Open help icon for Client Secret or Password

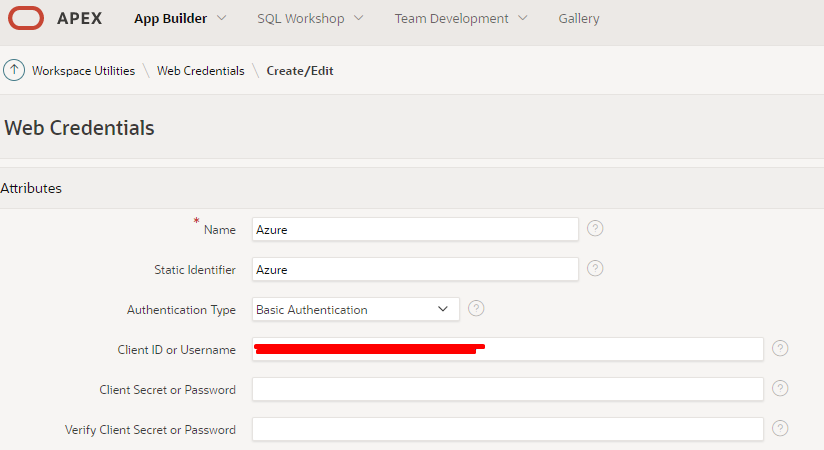coord(781,388)
